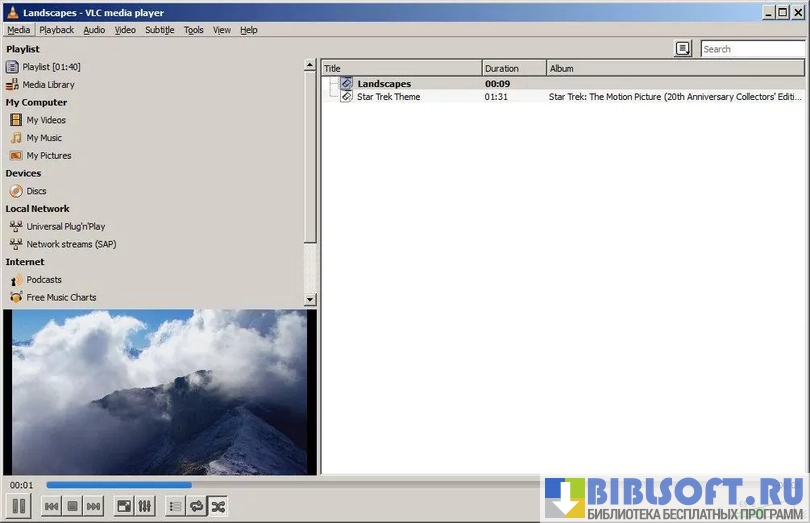Open the Discs device entry
The height and width of the screenshot is (523, 810).
pos(36,191)
